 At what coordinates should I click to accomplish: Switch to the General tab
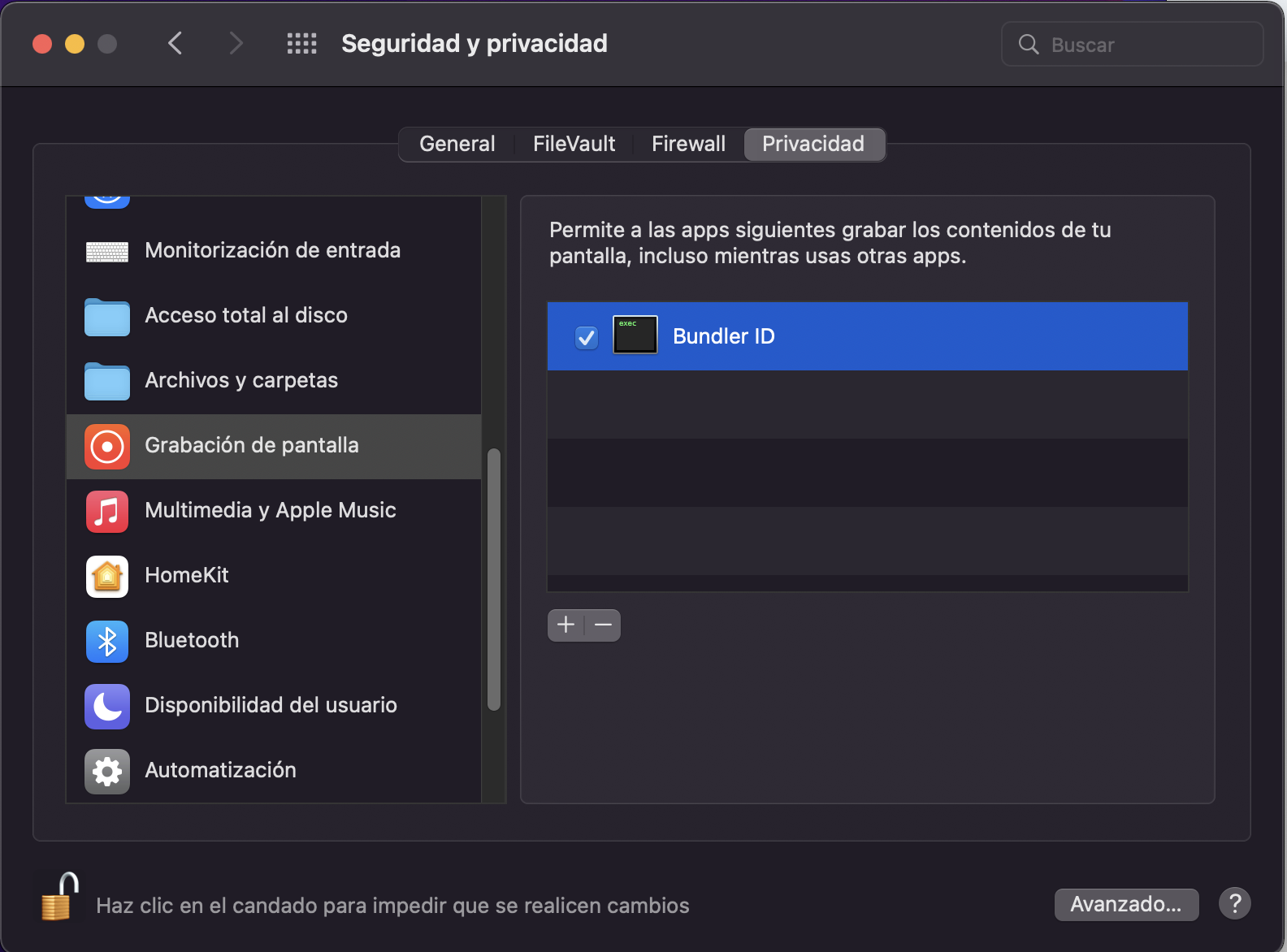[457, 145]
